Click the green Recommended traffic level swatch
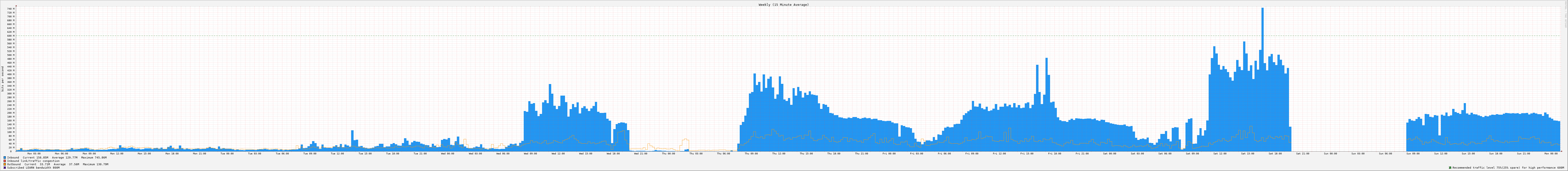This screenshot has width=1568, height=171. 1450,167
